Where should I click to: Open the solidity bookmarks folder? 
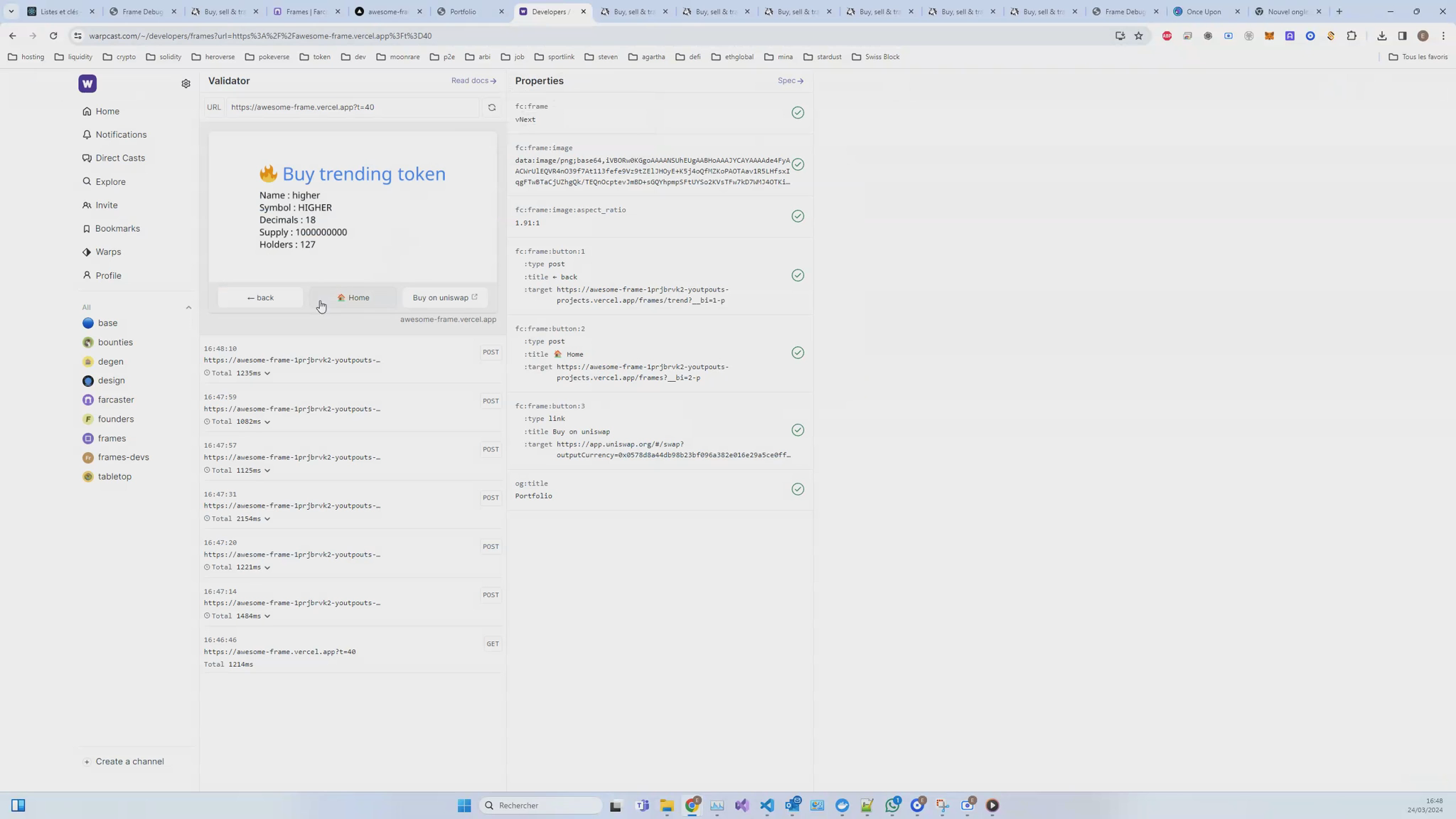(x=164, y=57)
